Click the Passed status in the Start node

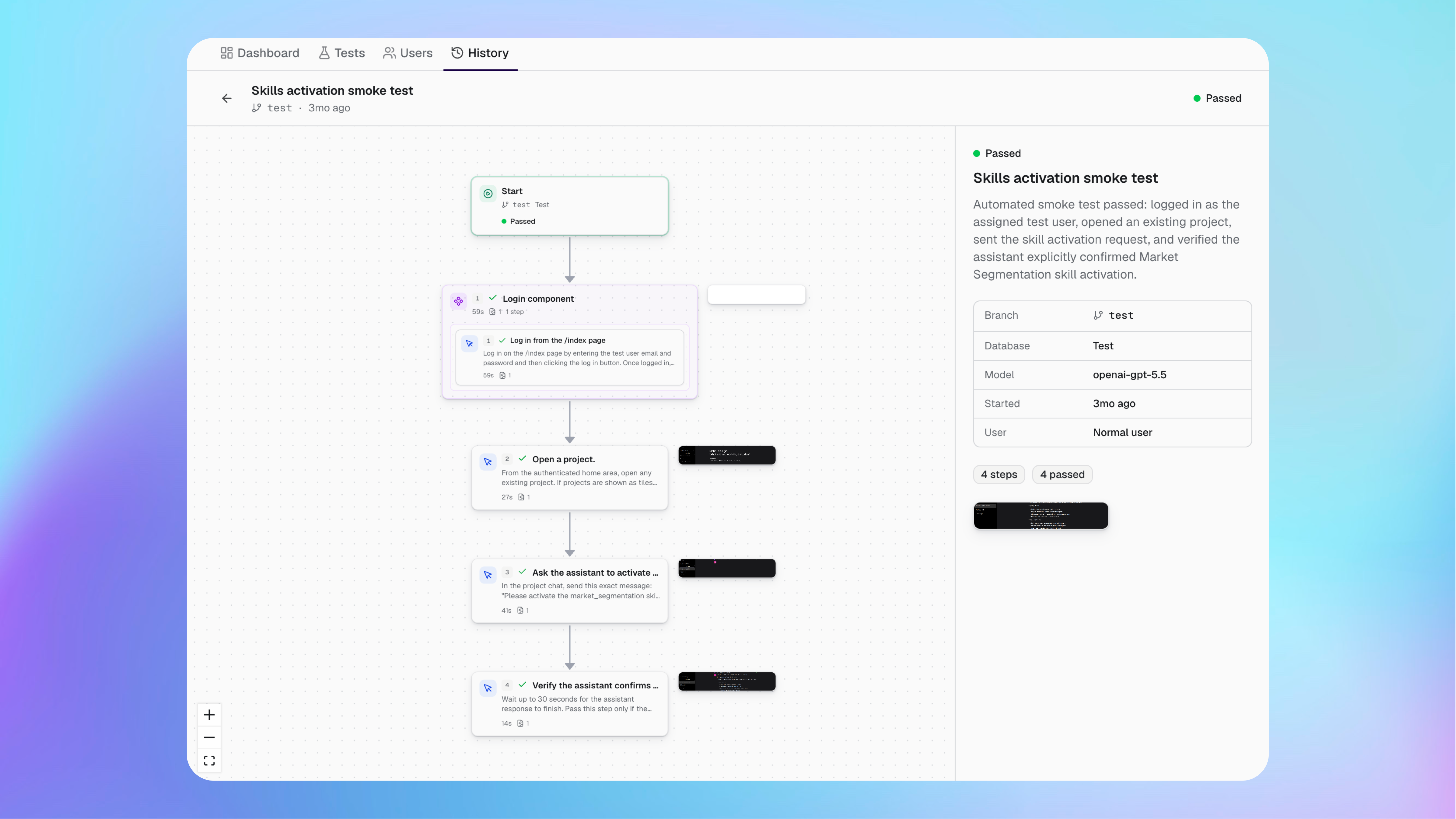click(518, 222)
